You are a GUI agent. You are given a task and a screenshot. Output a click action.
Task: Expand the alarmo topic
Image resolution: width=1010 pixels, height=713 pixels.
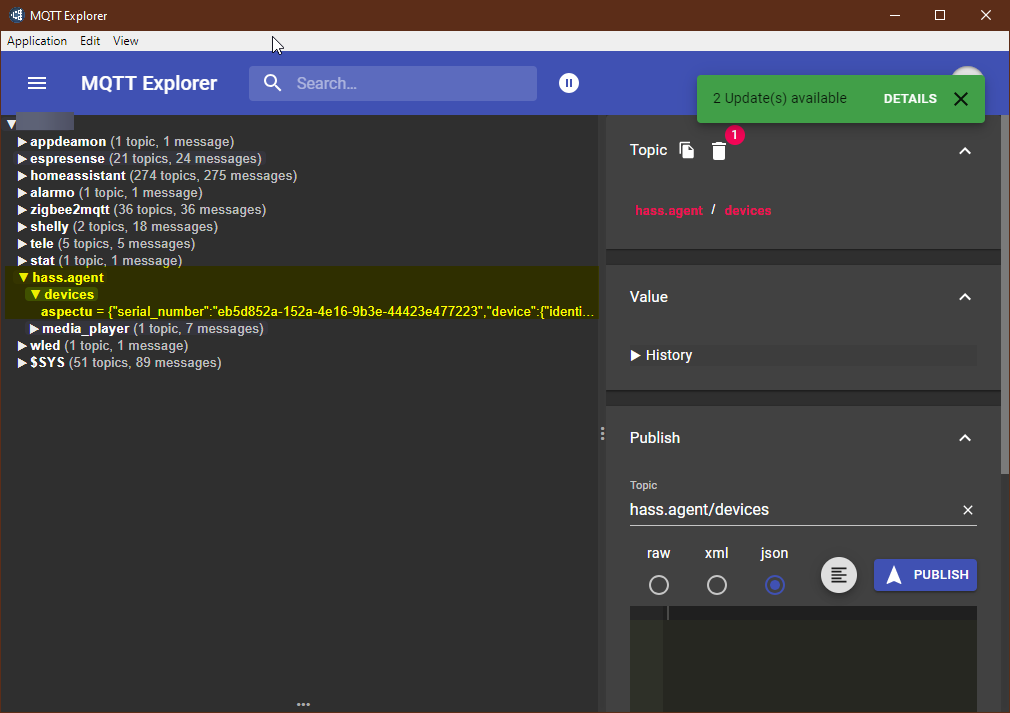tap(22, 193)
